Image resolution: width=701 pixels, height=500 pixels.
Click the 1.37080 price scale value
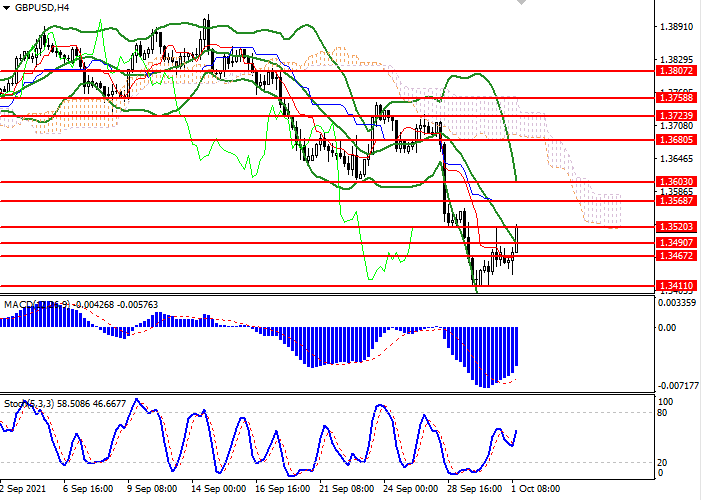[676, 127]
